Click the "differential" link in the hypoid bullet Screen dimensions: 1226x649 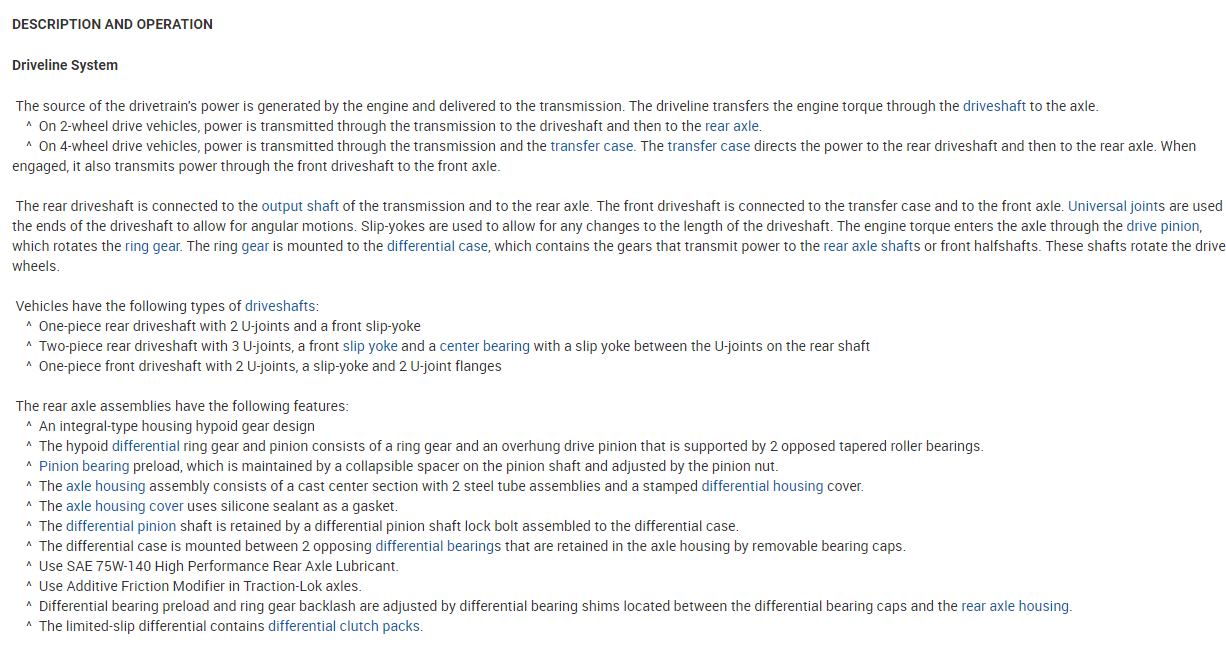coord(146,446)
